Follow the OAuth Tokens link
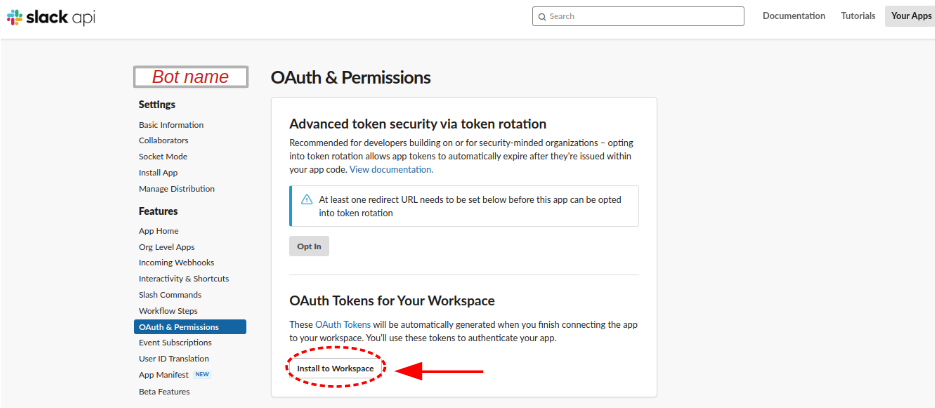This screenshot has width=936, height=408. [x=343, y=325]
